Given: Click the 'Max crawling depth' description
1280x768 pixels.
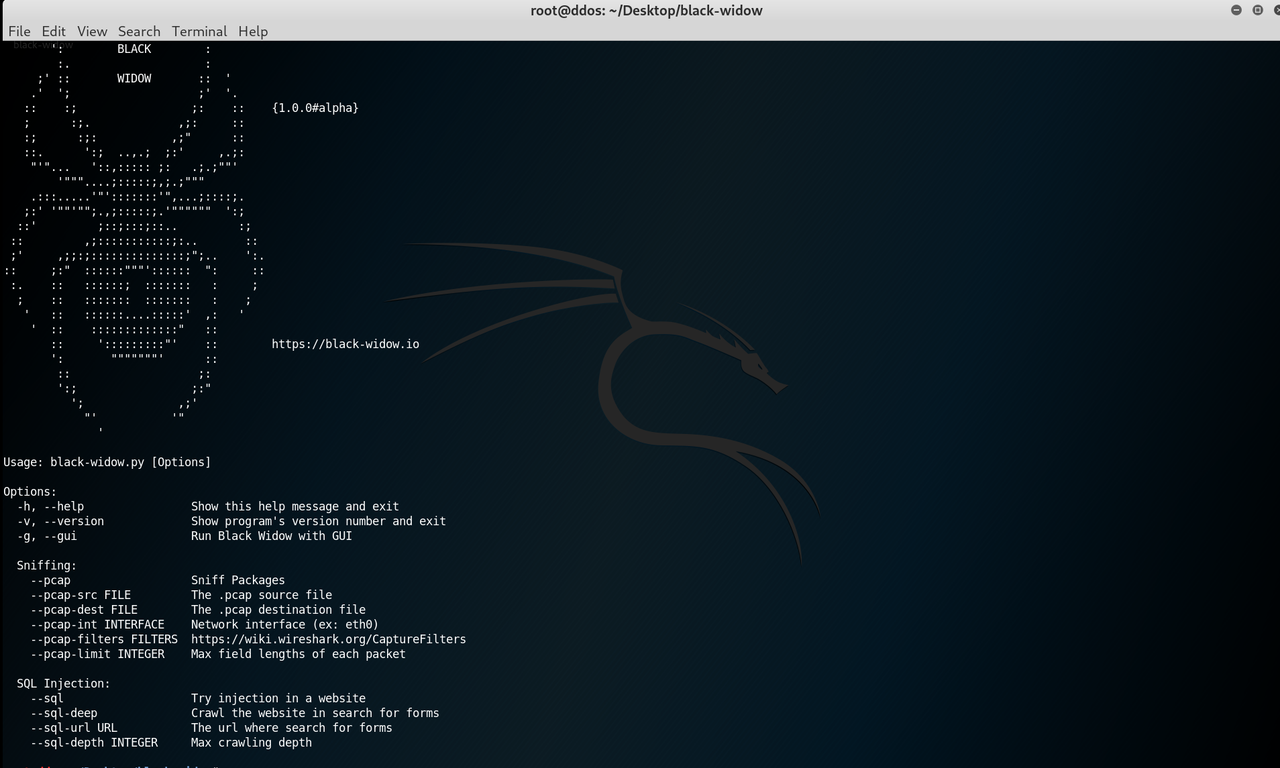Looking at the screenshot, I should tap(251, 742).
